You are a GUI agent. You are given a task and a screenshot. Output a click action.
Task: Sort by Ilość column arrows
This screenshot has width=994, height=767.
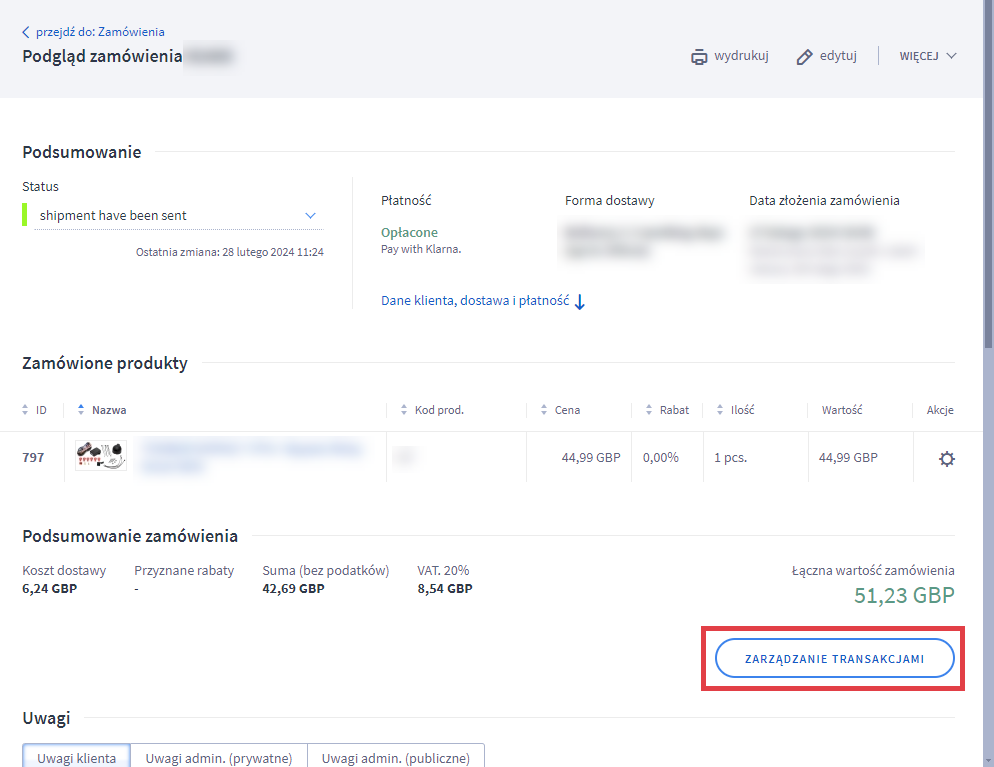[719, 410]
